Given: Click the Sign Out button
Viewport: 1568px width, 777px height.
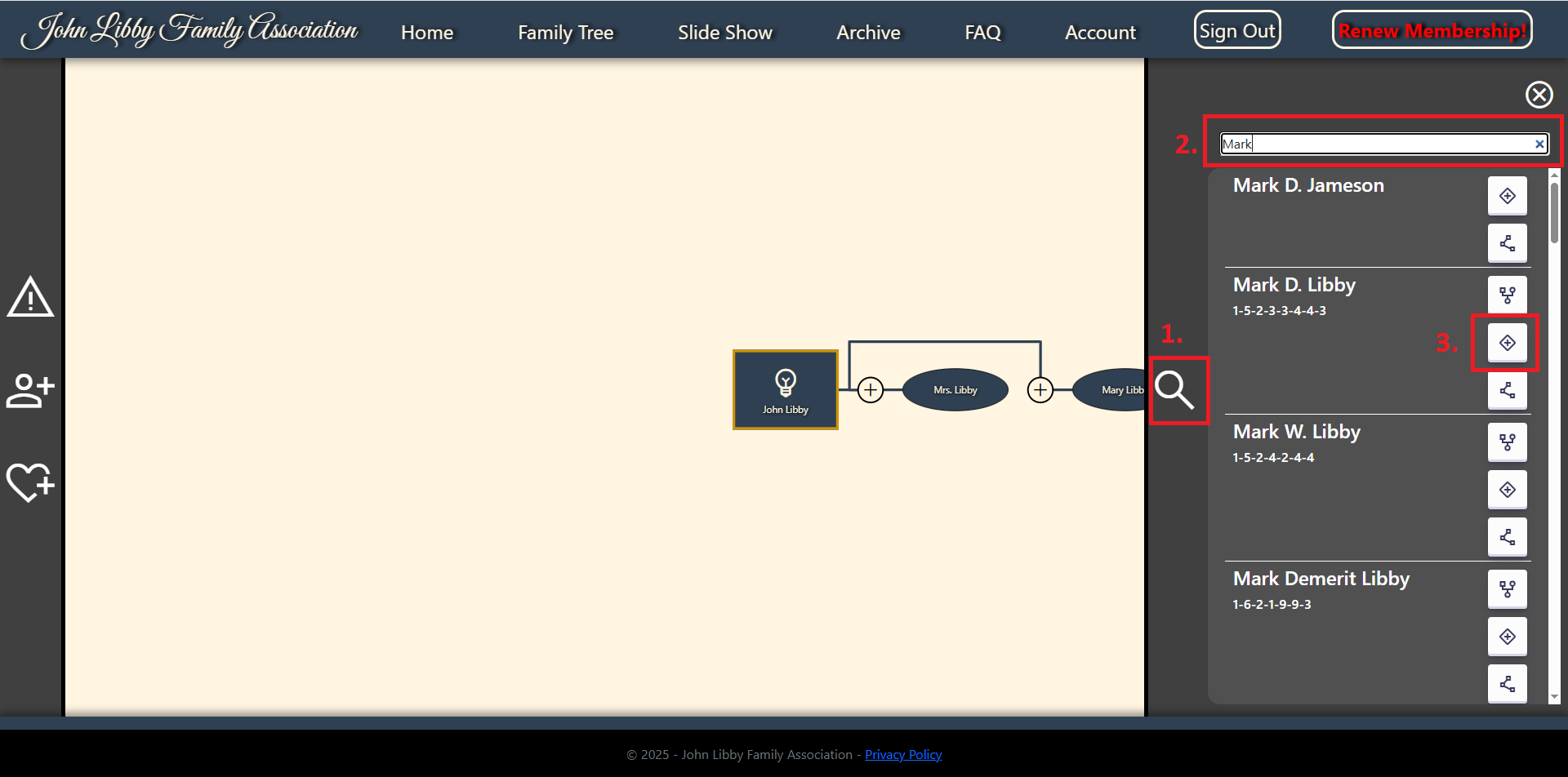Looking at the screenshot, I should pos(1237,30).
